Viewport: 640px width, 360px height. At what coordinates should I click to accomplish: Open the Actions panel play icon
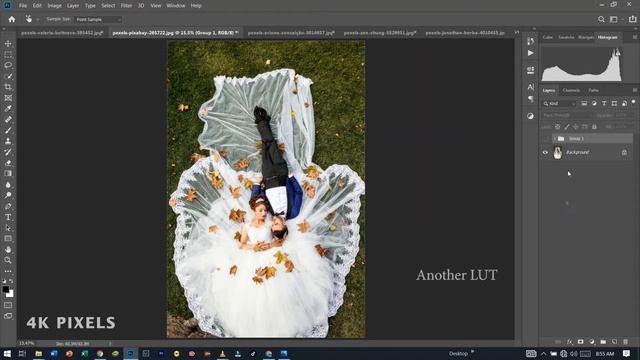[530, 53]
